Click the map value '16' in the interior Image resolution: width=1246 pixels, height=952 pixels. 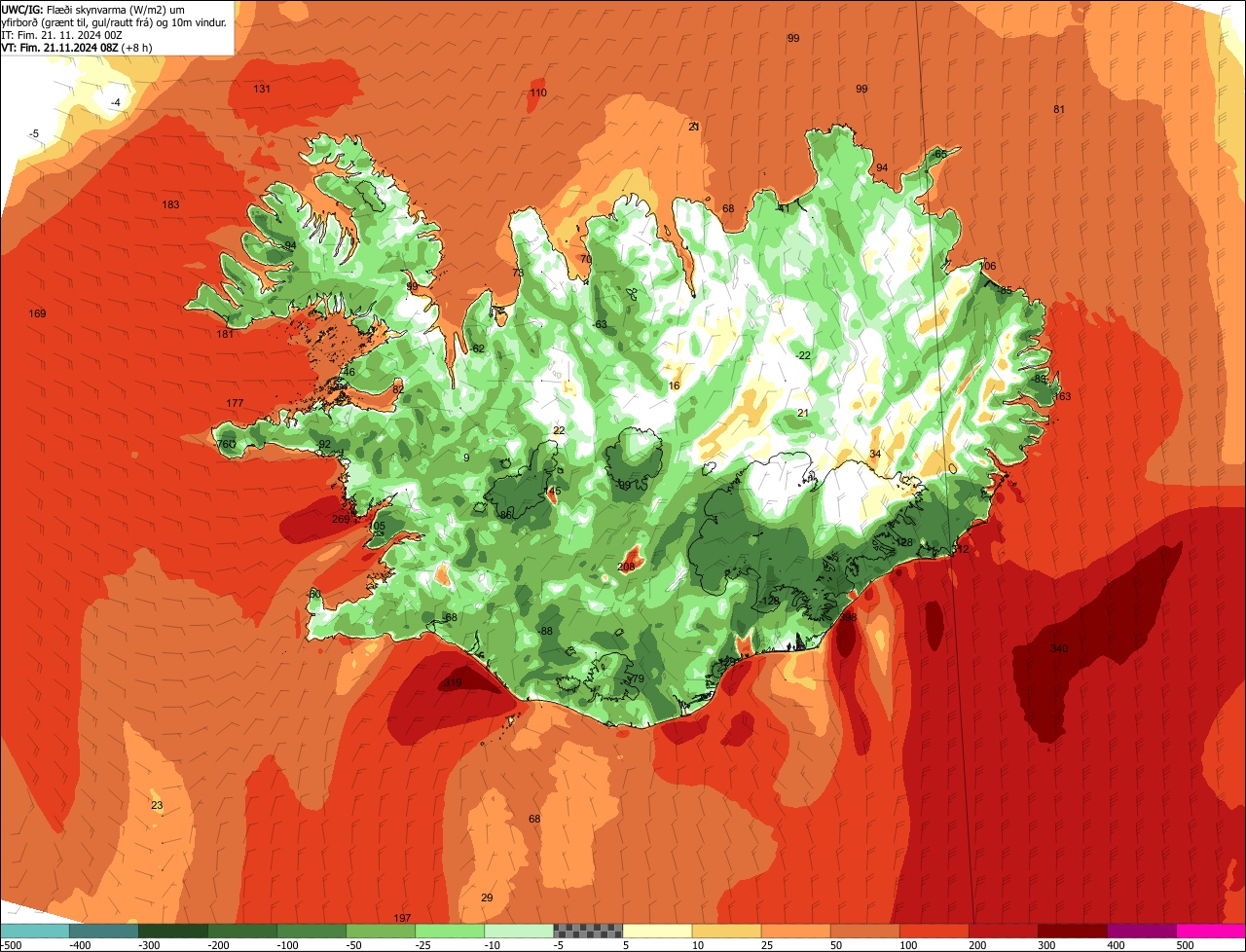(x=674, y=385)
